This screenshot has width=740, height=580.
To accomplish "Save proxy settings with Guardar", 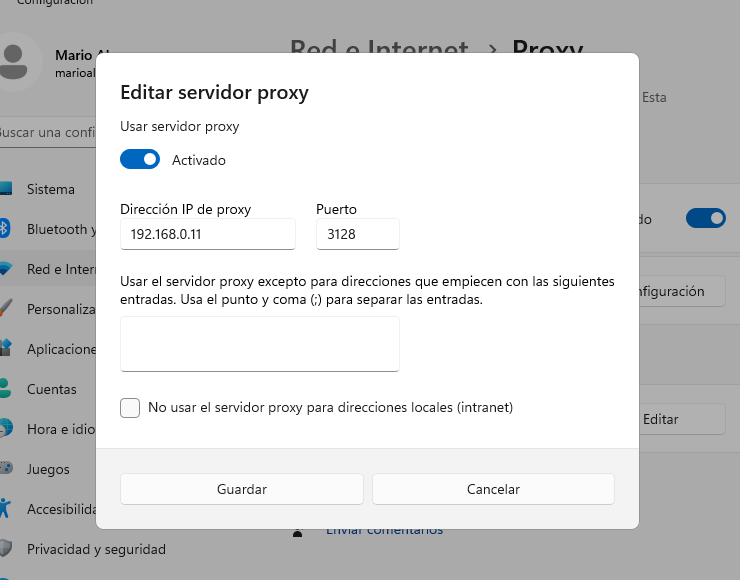I will (x=242, y=489).
